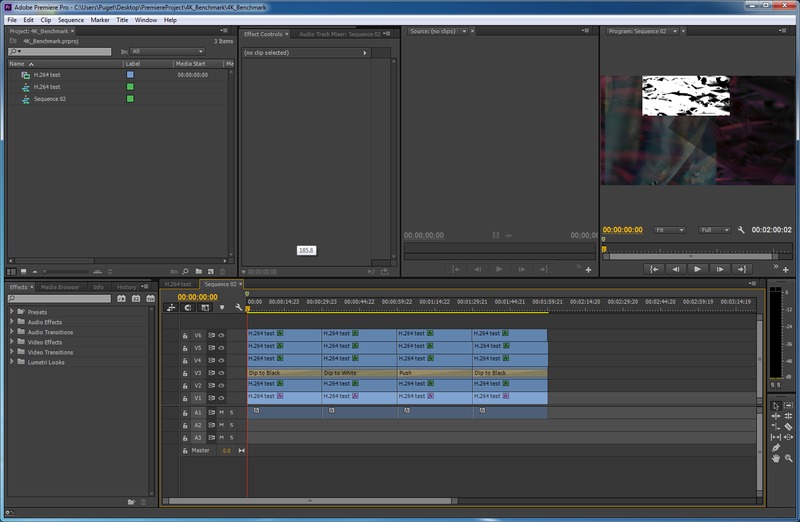Click the Find magnifier icon in Project panel
This screenshot has height=522, width=800.
click(x=185, y=271)
